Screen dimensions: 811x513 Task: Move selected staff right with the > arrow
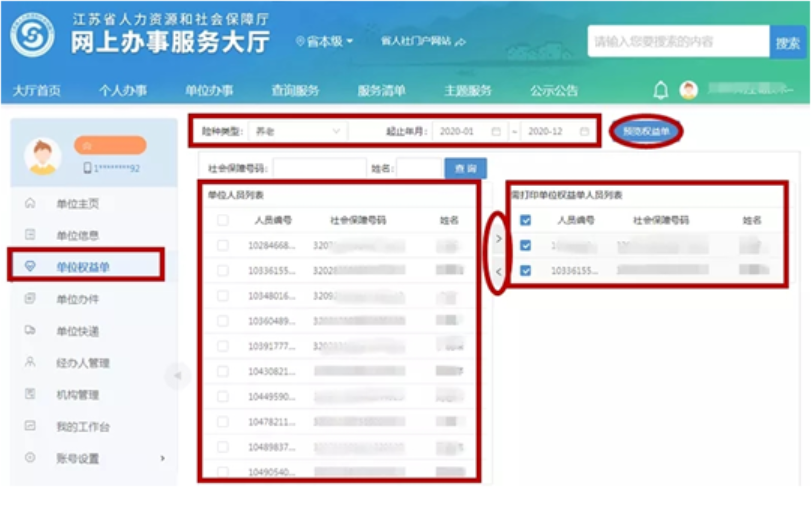click(x=499, y=239)
